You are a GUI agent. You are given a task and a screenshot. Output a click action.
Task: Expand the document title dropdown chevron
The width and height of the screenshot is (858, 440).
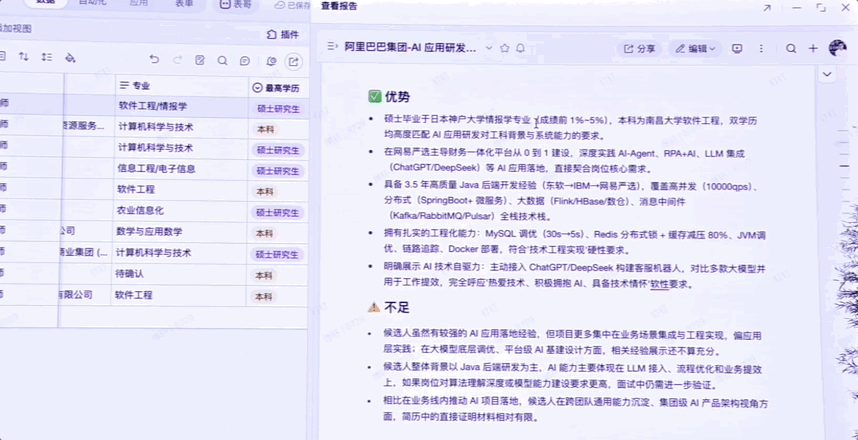click(x=489, y=48)
